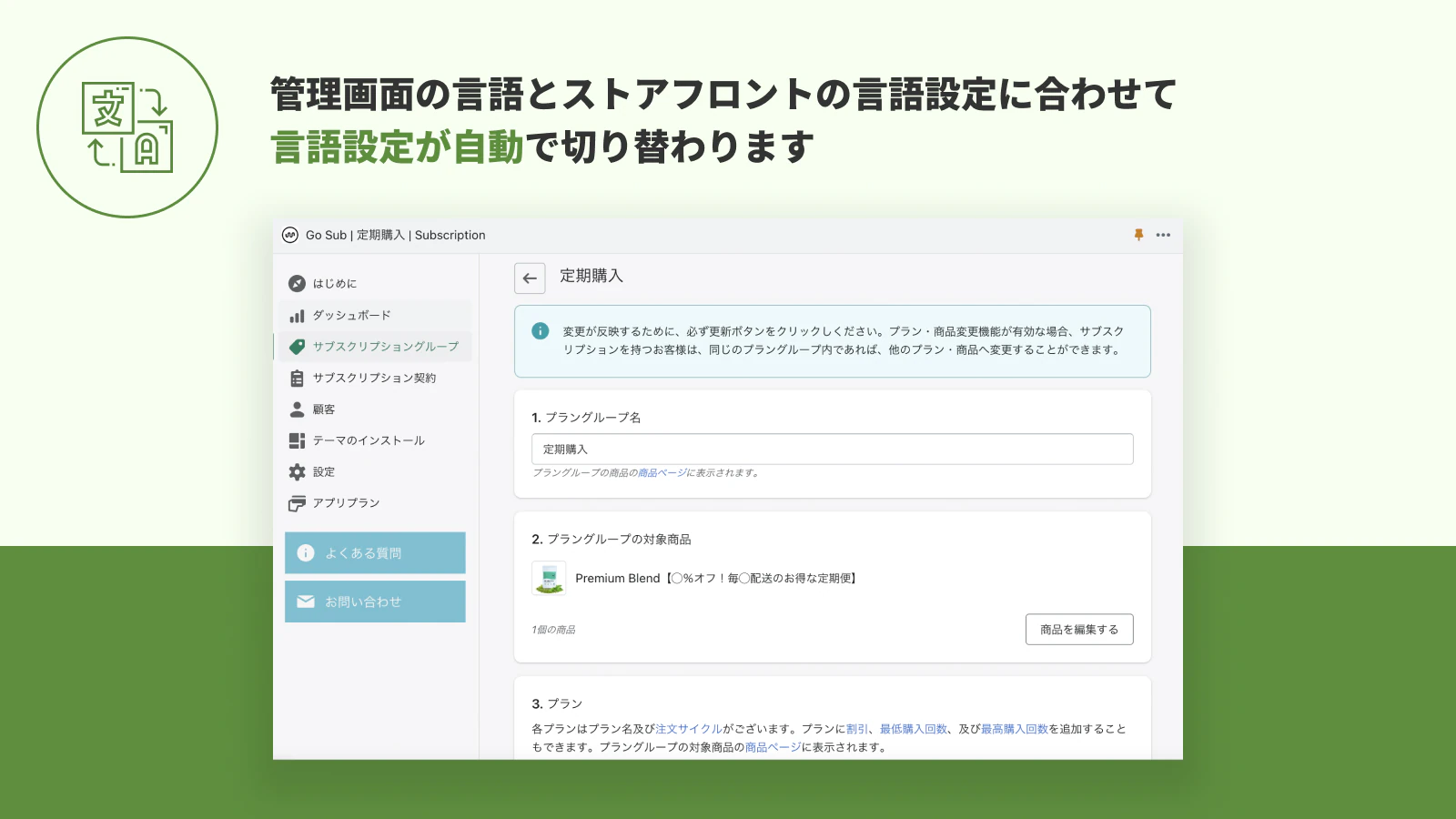Open サブスクリプション契約 menu item
Screen dimensions: 1456x819
click(x=373, y=379)
